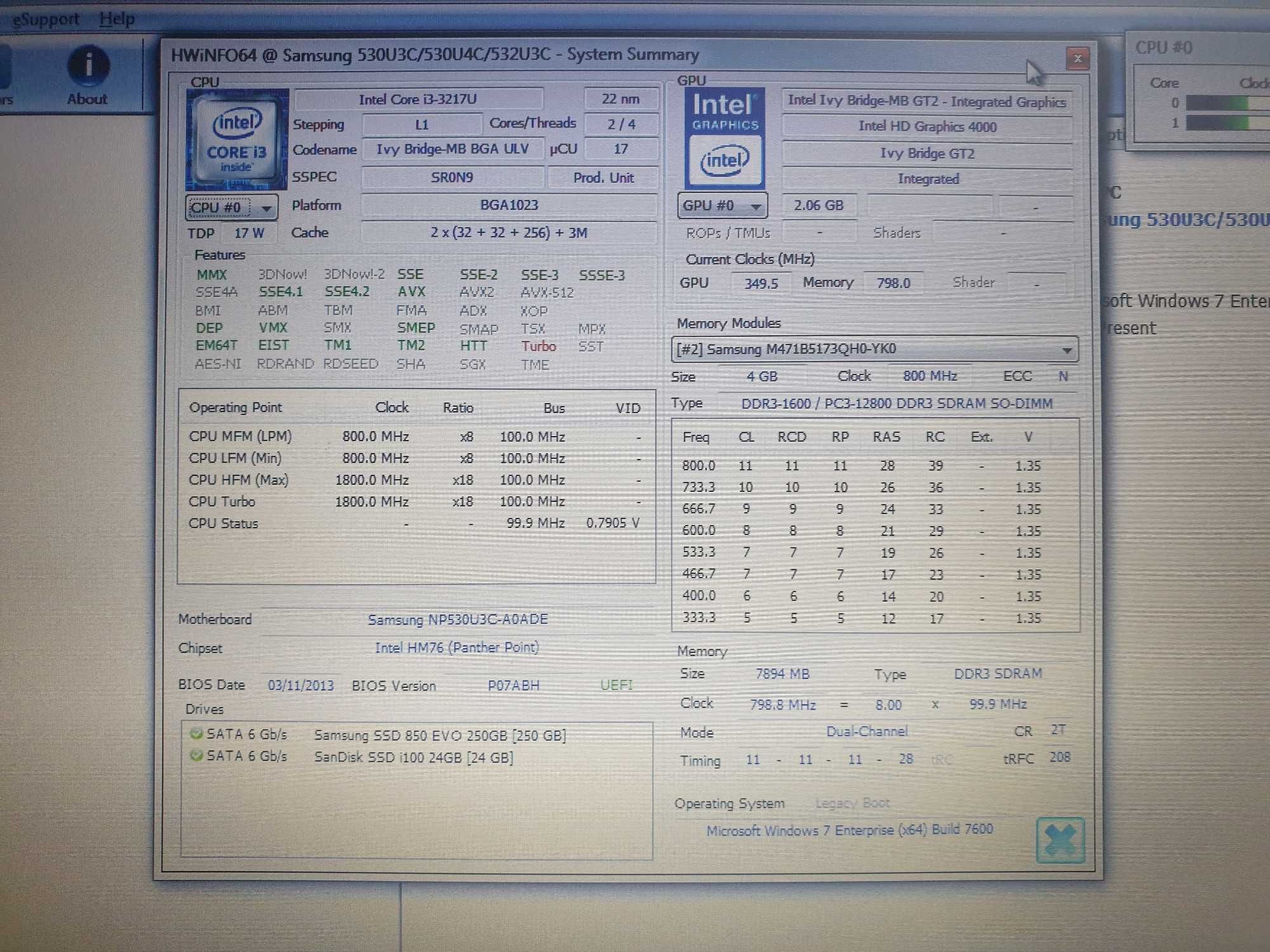This screenshot has width=1270, height=952.
Task: Click the UEFI label
Action: (x=617, y=685)
